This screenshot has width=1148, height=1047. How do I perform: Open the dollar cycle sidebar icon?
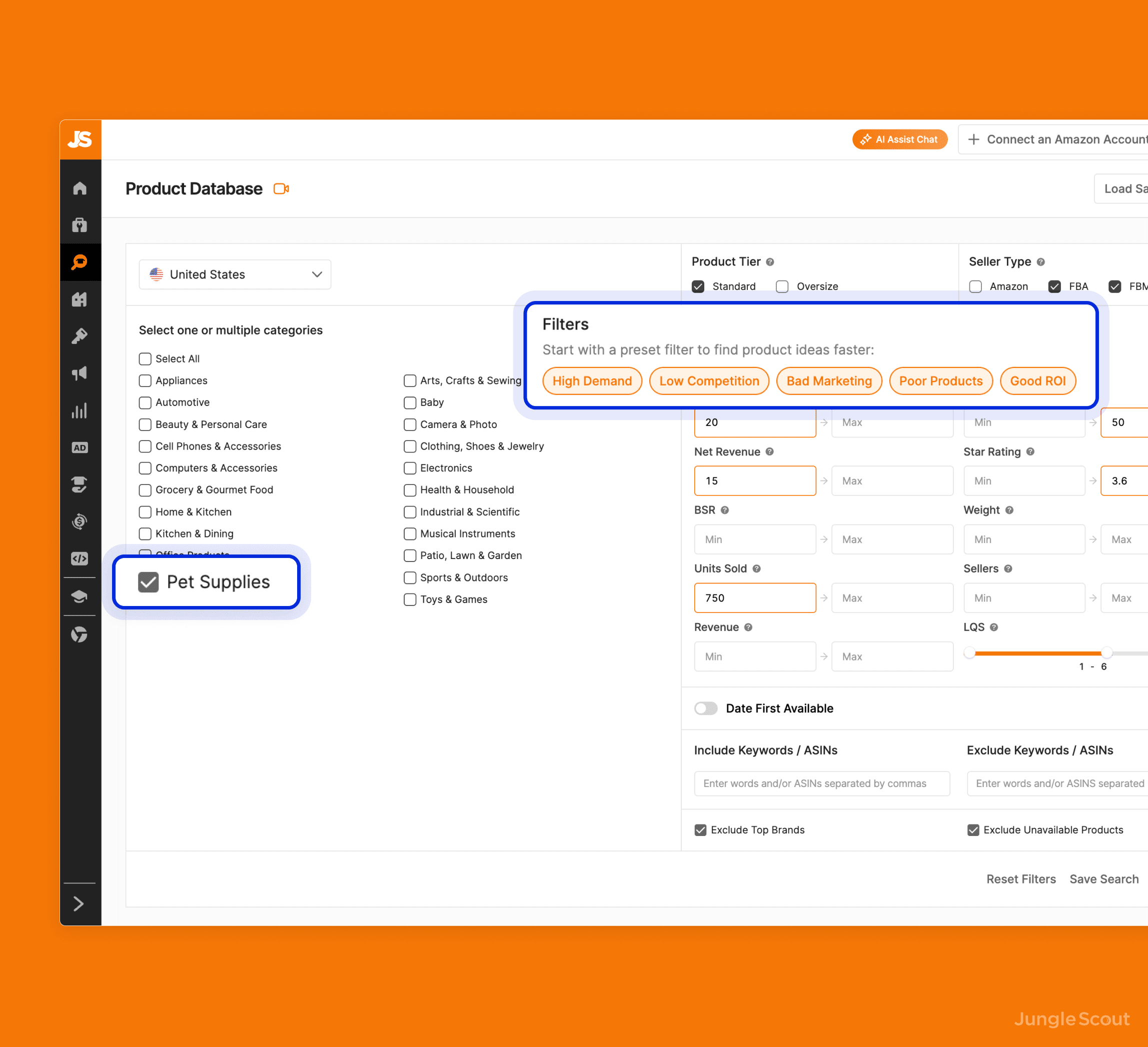pyautogui.click(x=80, y=521)
